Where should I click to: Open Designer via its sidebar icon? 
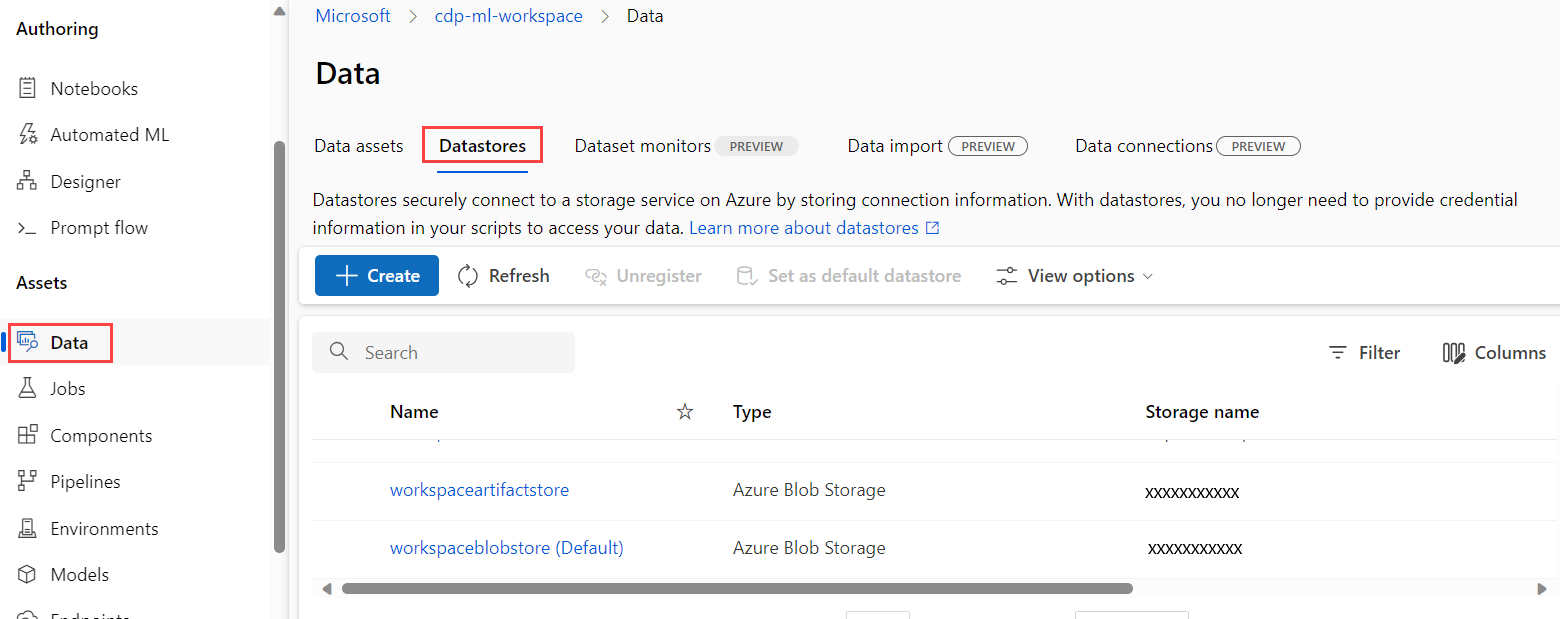28,182
